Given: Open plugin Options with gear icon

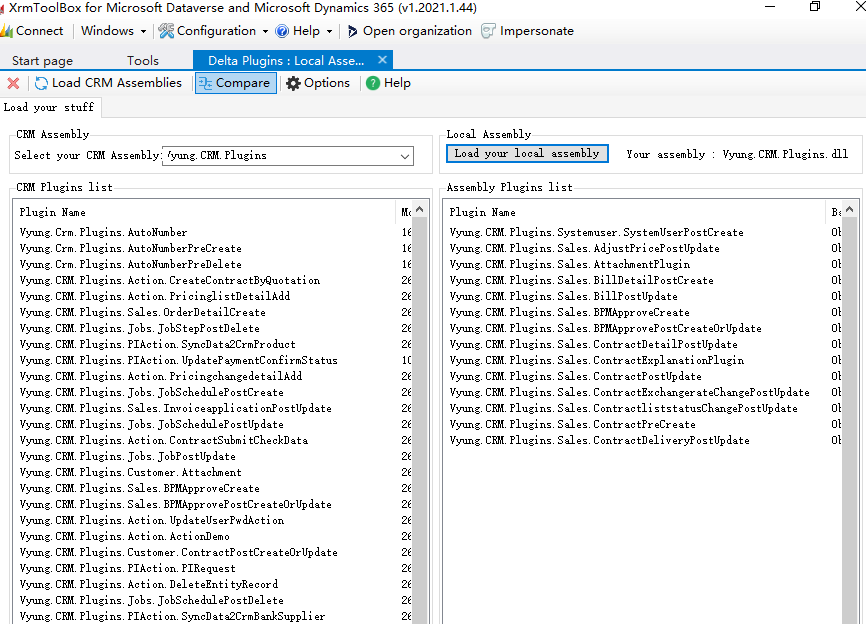Looking at the screenshot, I should click(x=318, y=83).
